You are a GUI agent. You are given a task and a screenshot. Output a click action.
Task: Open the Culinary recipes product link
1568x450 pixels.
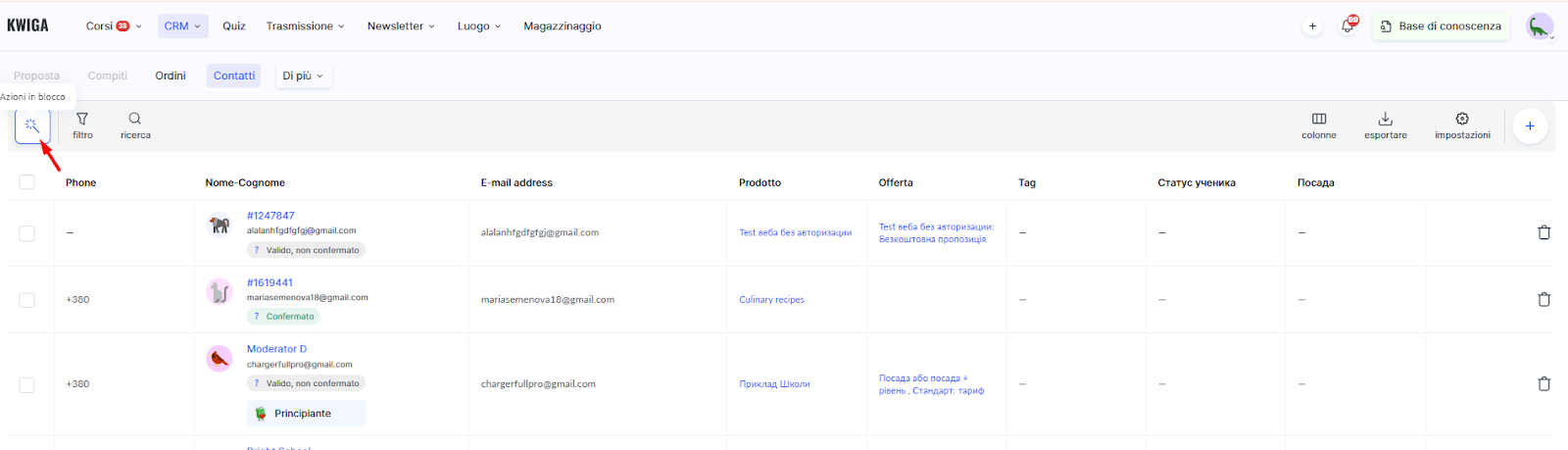coord(771,300)
